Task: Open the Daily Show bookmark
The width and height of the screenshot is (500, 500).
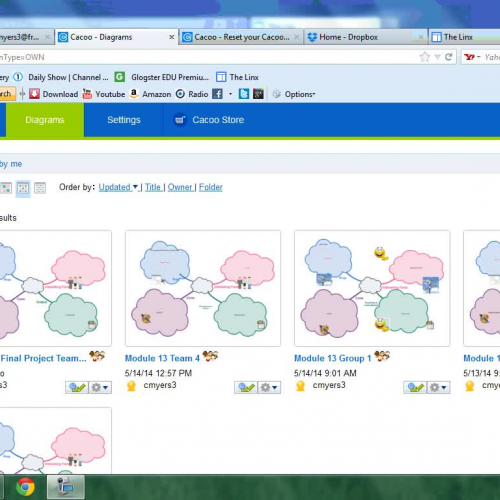Action: (61, 77)
